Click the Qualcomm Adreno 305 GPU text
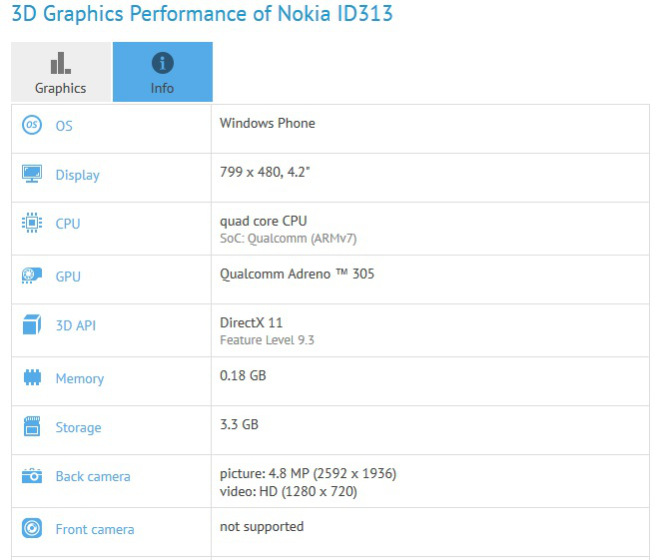The width and height of the screenshot is (660, 560). [x=297, y=273]
